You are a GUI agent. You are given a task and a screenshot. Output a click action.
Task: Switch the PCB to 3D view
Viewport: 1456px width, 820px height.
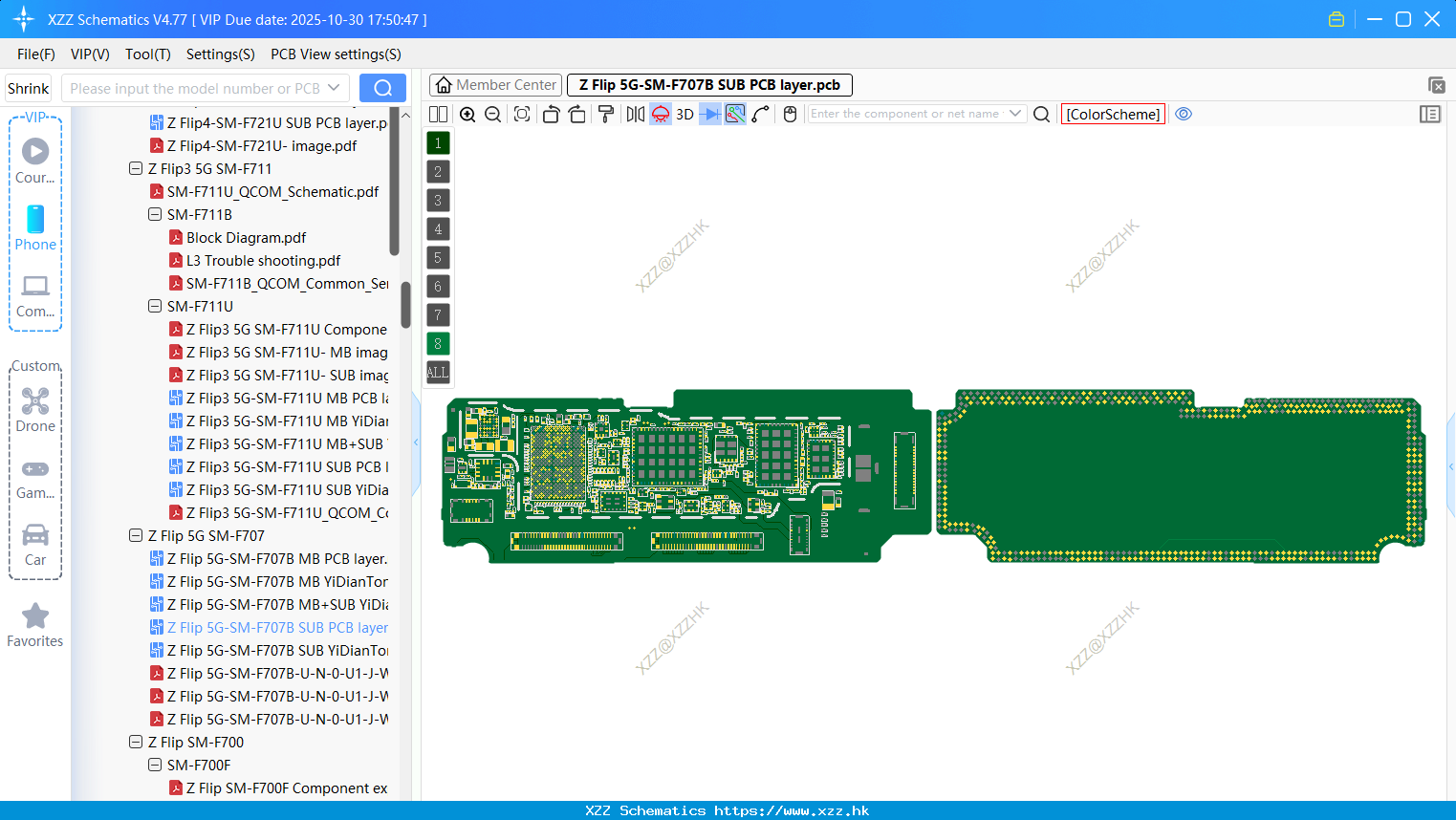coord(684,114)
